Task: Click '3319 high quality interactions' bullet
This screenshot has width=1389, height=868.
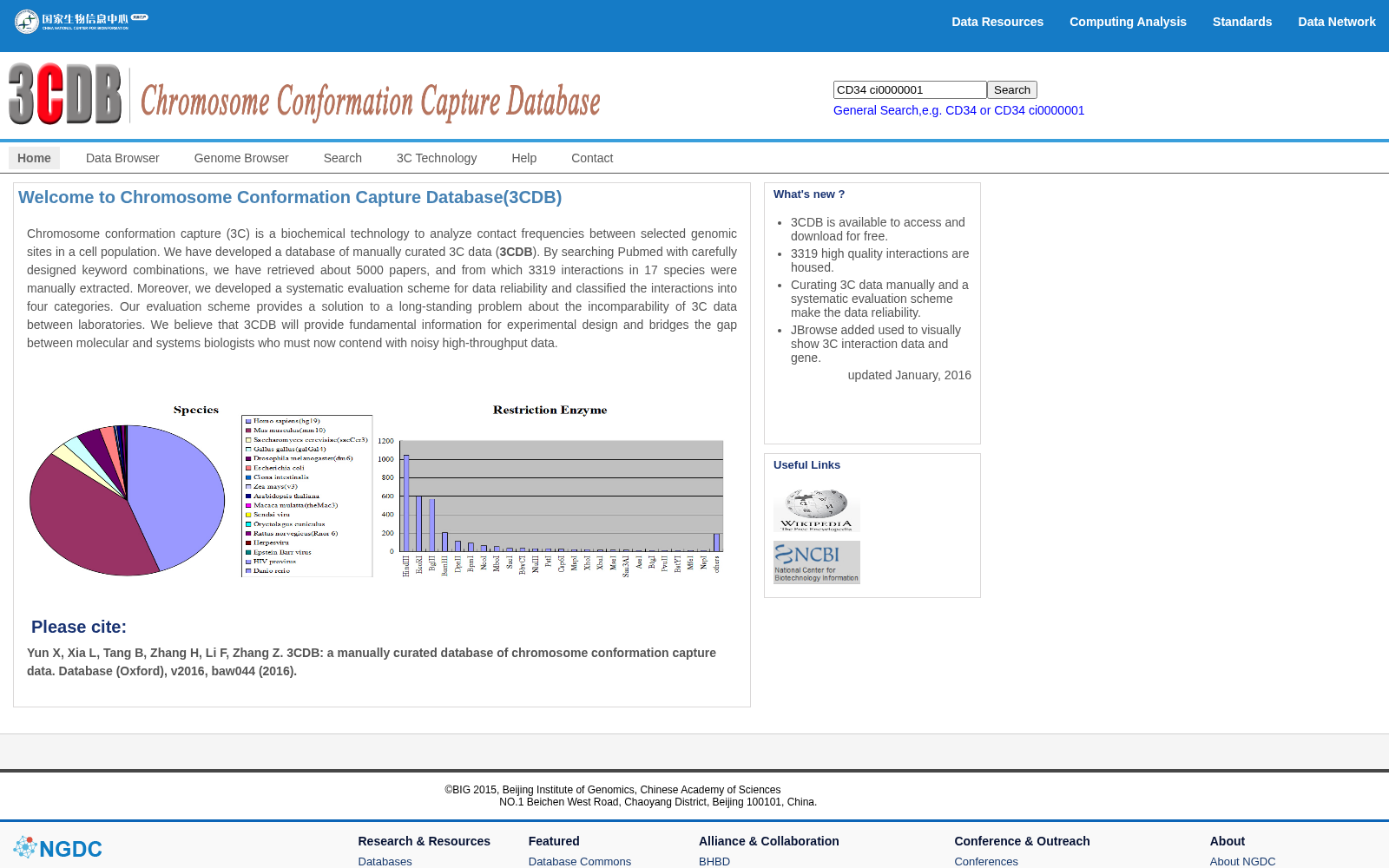Action: [880, 260]
